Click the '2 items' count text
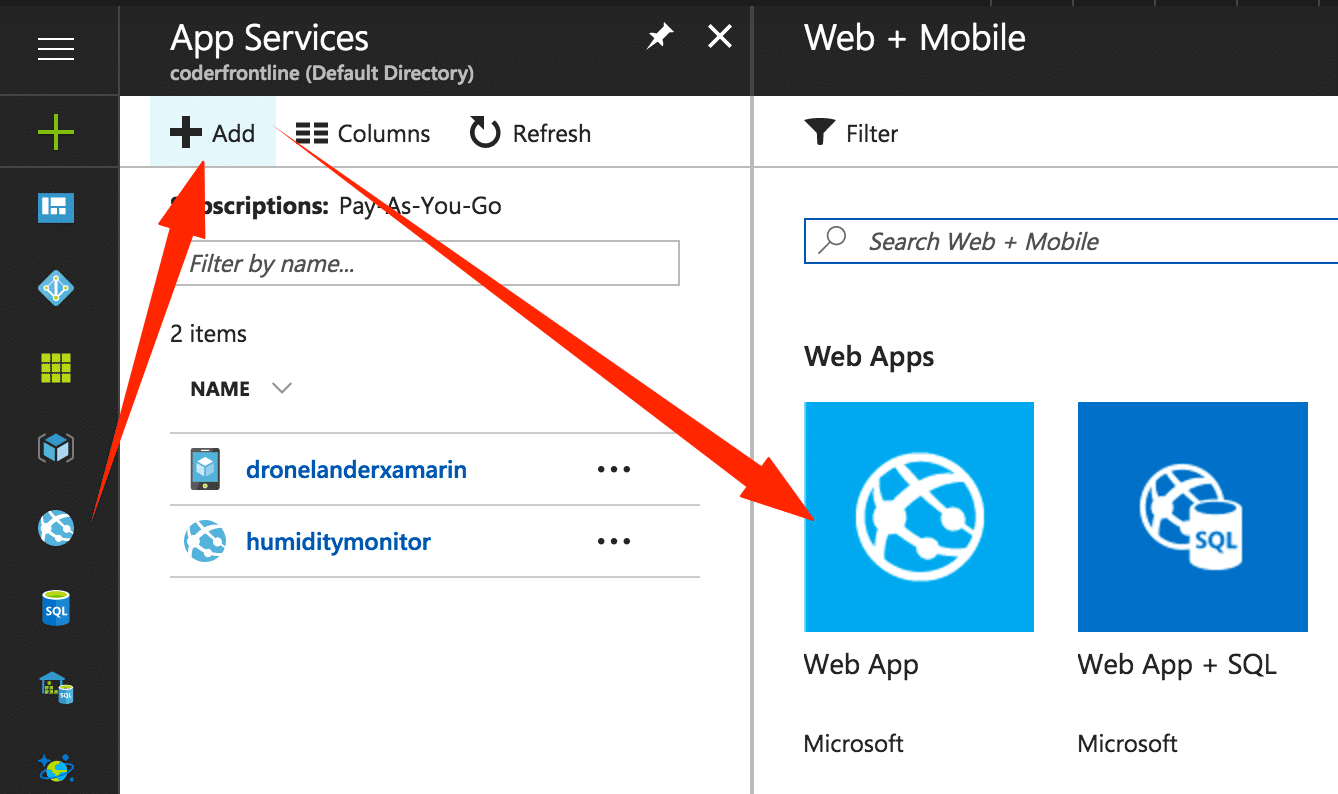The image size is (1338, 794). pyautogui.click(x=208, y=334)
